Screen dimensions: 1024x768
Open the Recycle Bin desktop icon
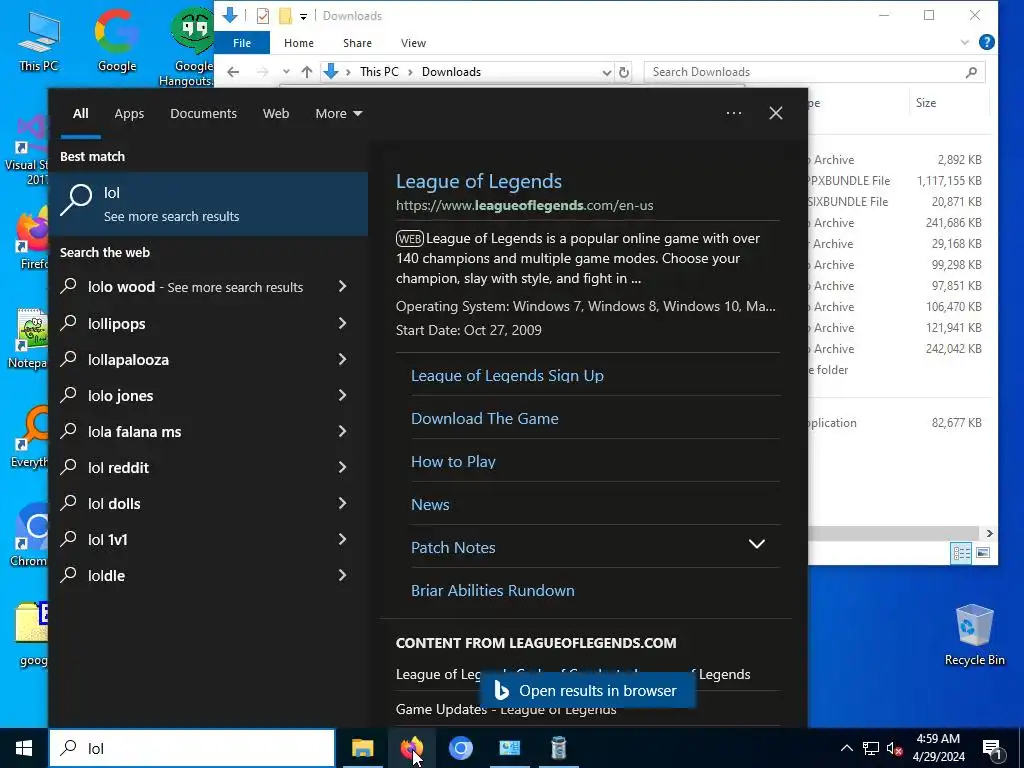pos(974,635)
